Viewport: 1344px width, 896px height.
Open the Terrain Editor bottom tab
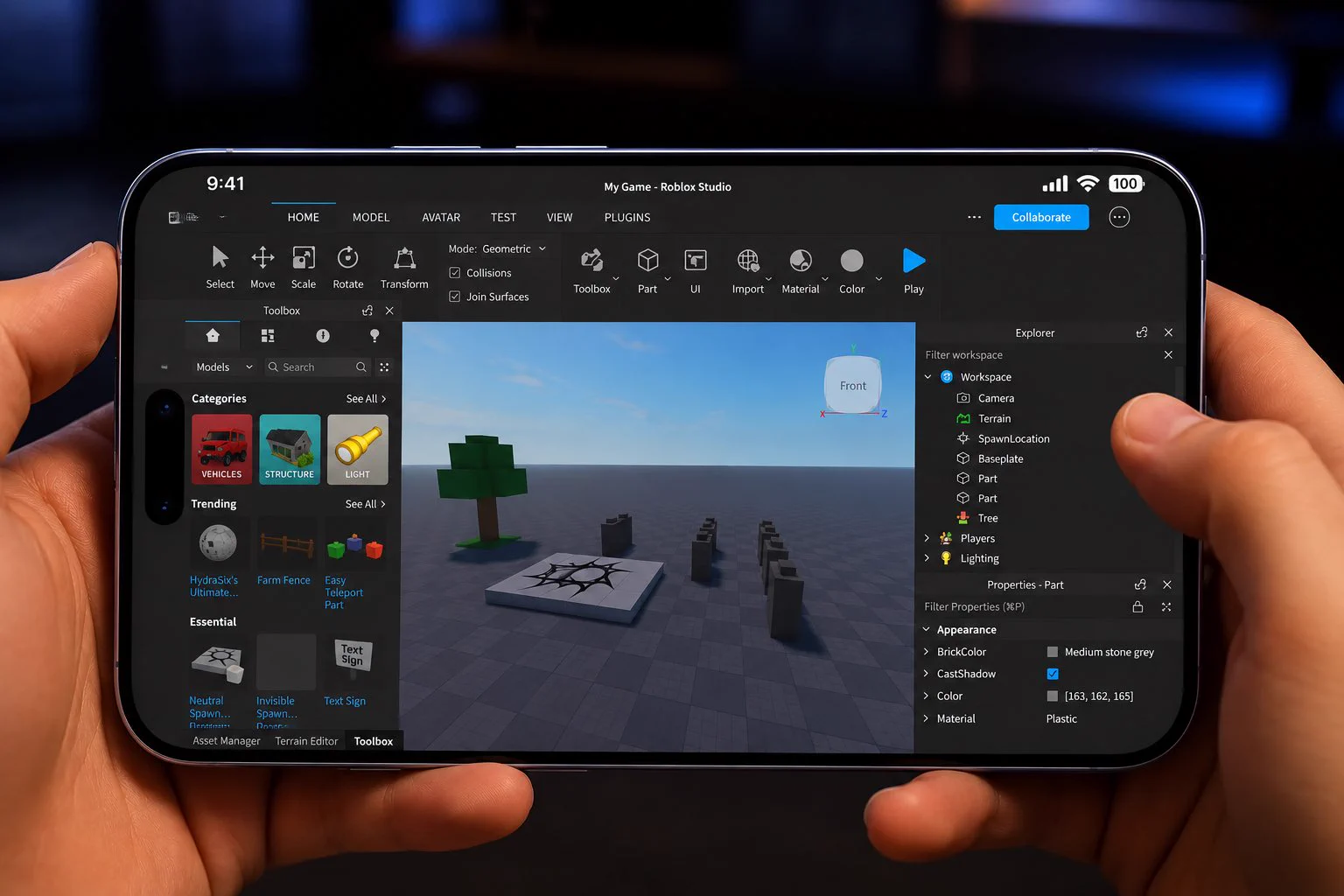[306, 741]
